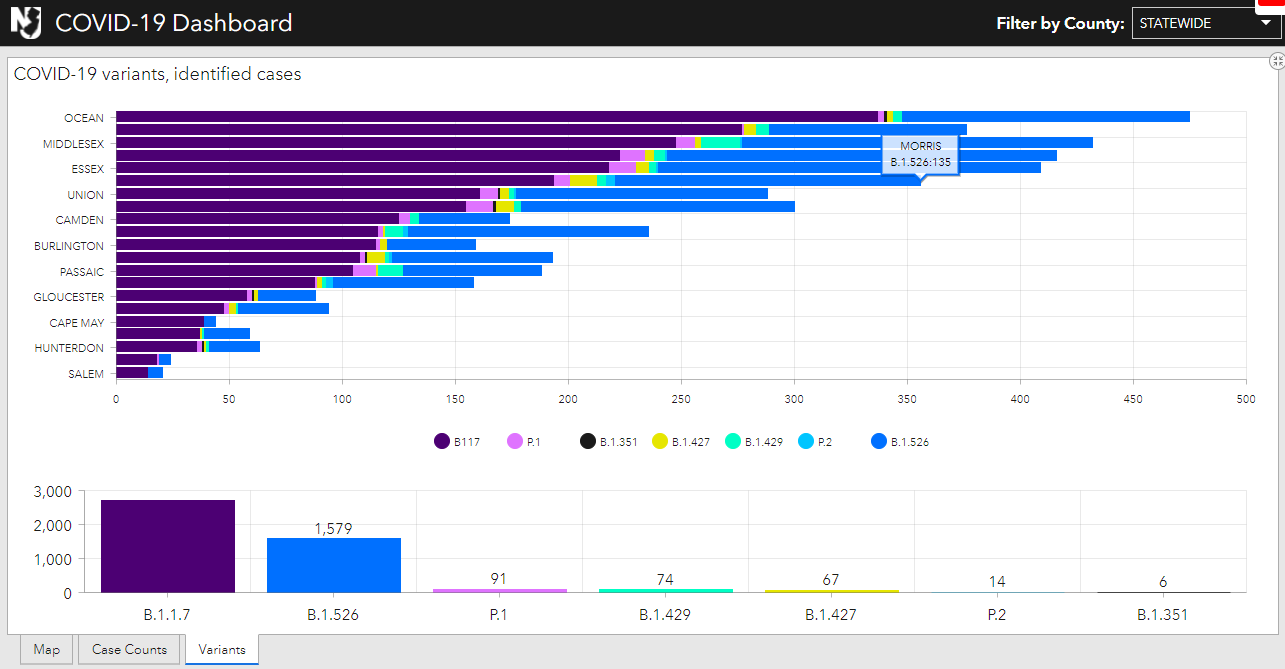Screen dimensions: 1285x669
Task: Open the Case Counts tab
Action: tap(129, 649)
